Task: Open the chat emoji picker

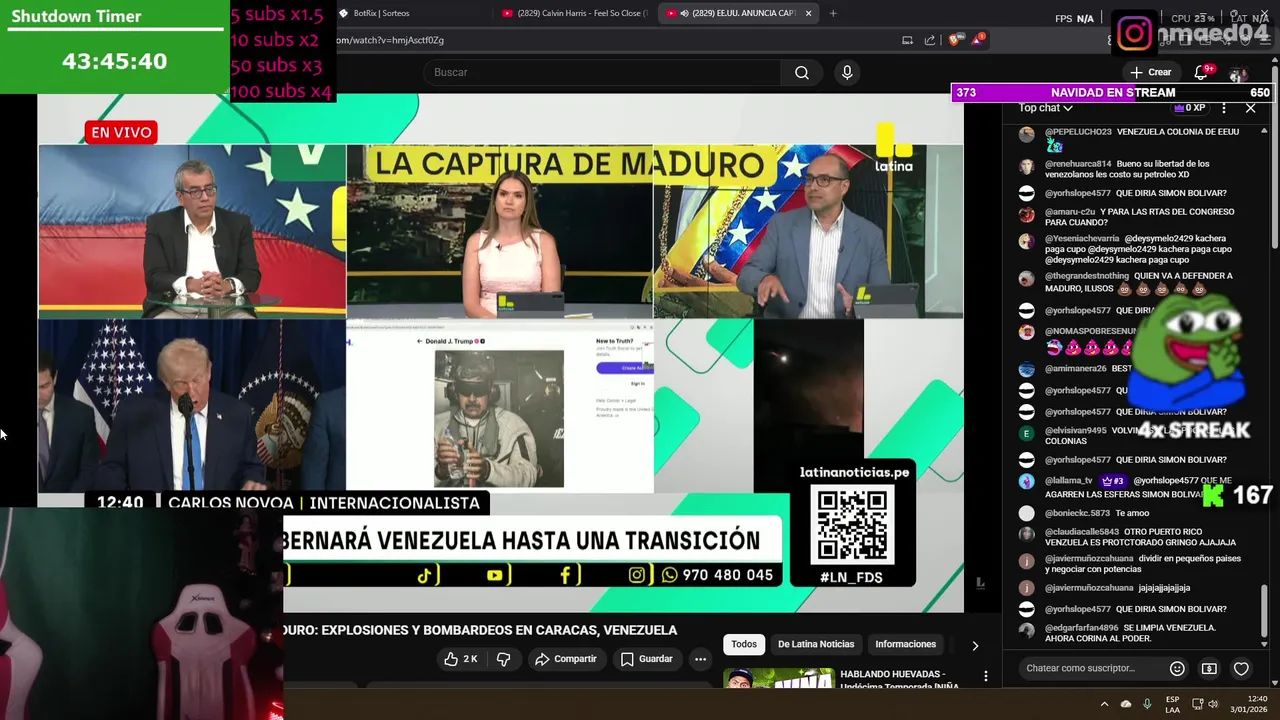Action: pos(1177,668)
